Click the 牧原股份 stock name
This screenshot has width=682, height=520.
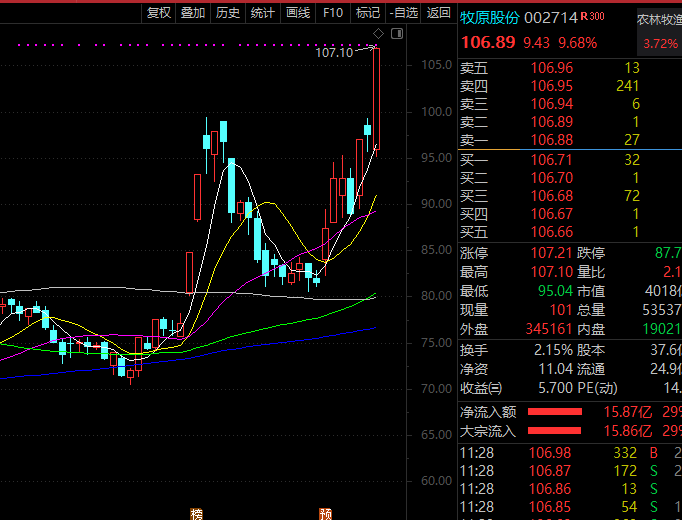tap(489, 18)
